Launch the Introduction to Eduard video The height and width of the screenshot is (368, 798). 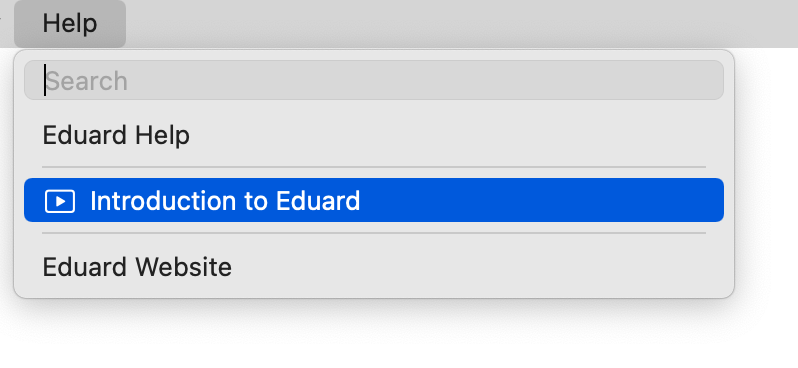[374, 200]
